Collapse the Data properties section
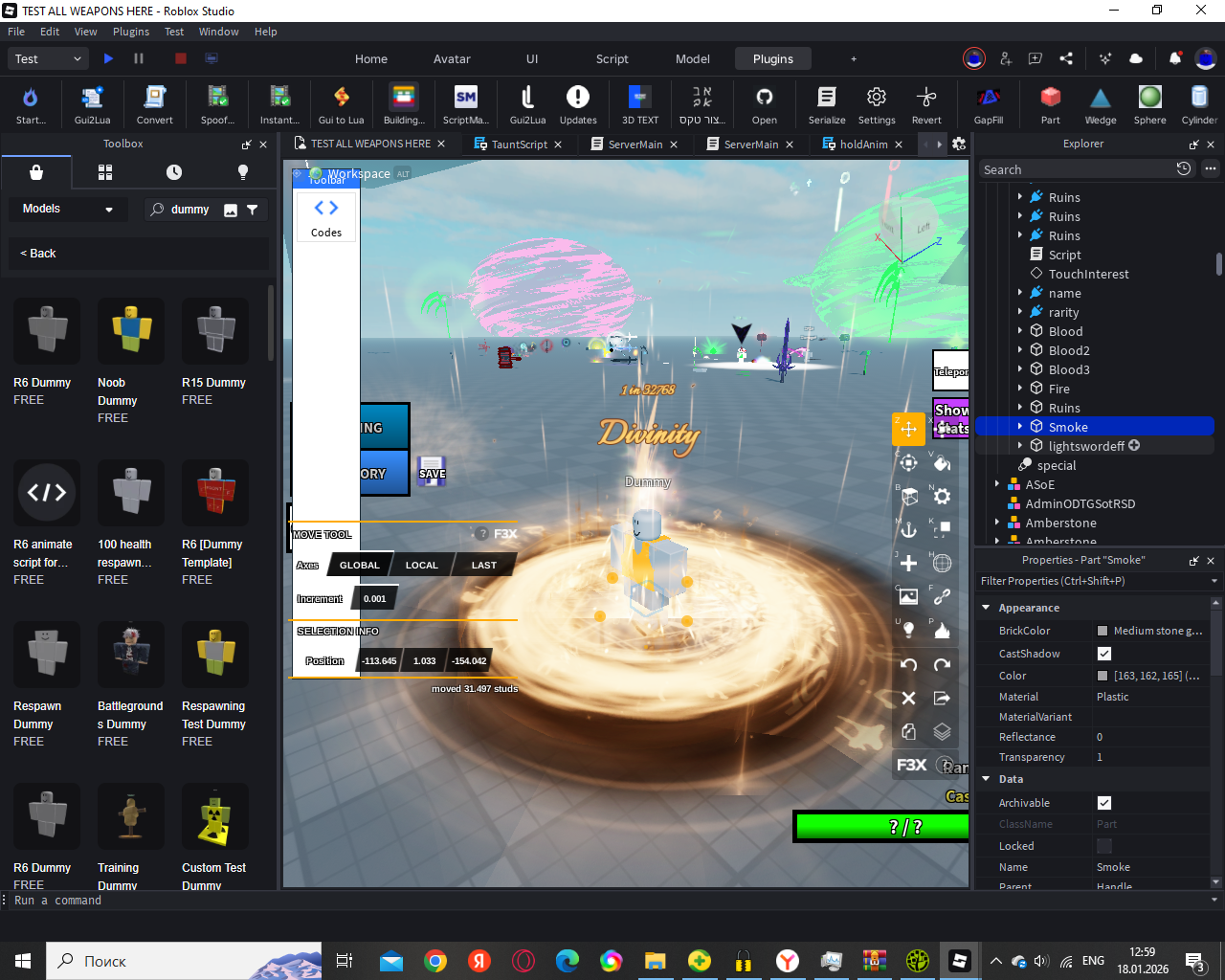Viewport: 1225px width, 980px height. pyautogui.click(x=987, y=779)
